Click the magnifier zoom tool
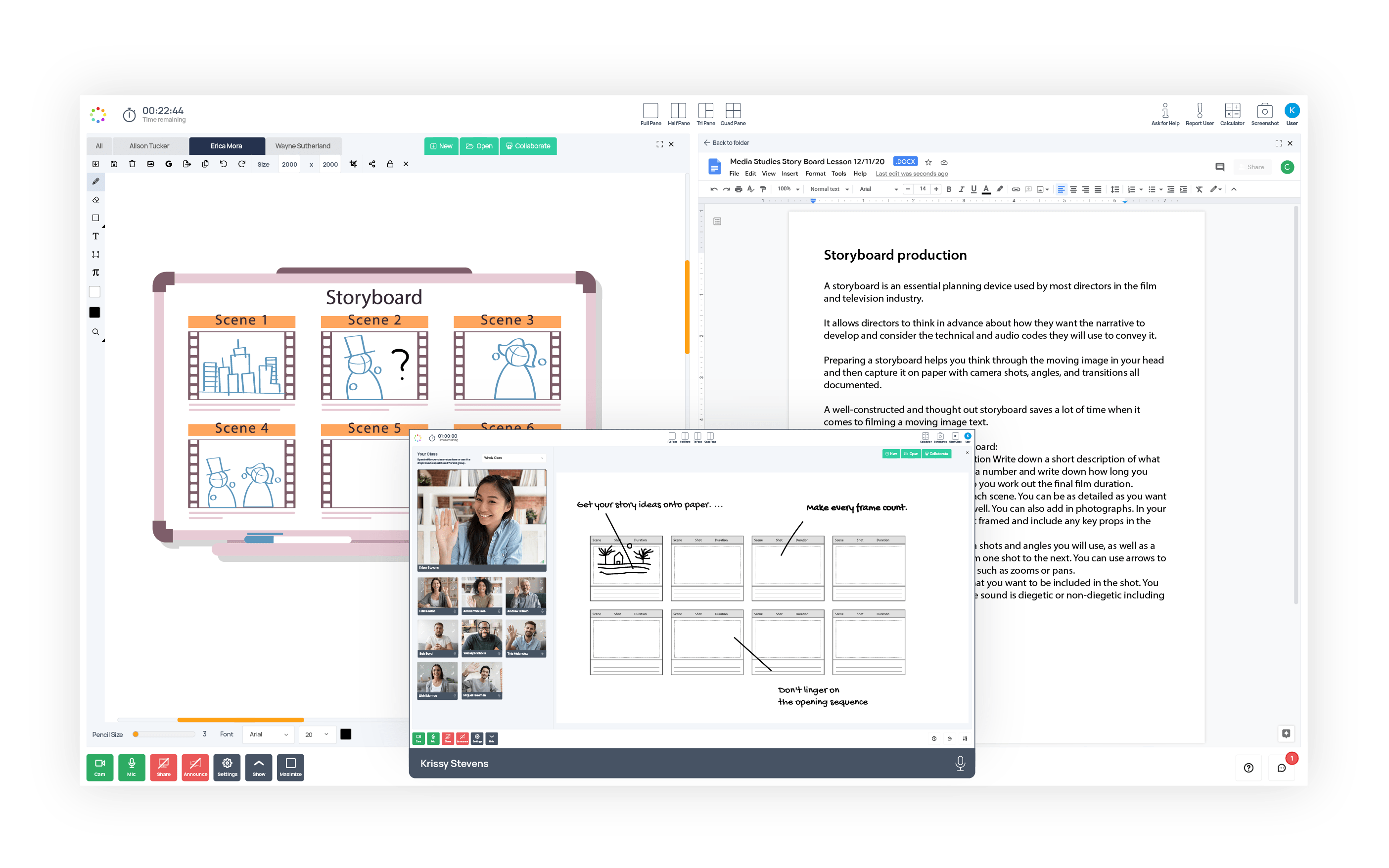 pyautogui.click(x=96, y=332)
